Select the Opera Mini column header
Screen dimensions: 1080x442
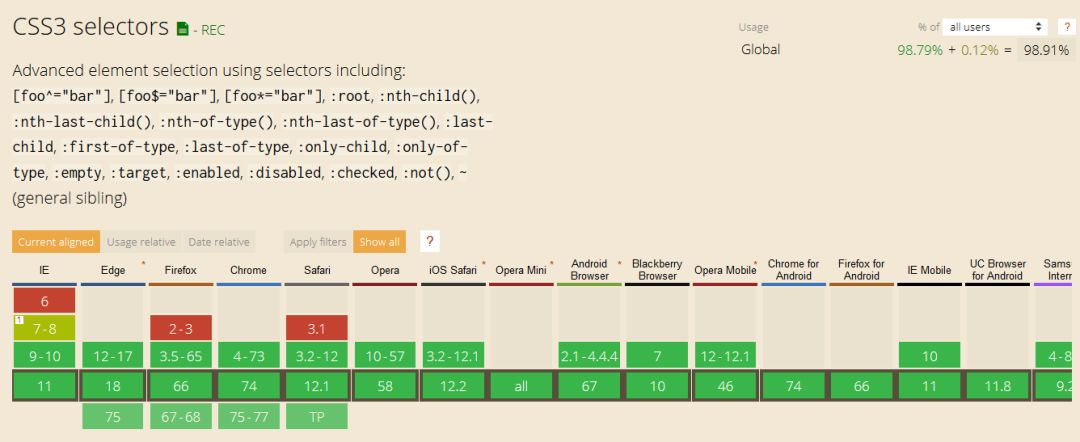(x=521, y=271)
